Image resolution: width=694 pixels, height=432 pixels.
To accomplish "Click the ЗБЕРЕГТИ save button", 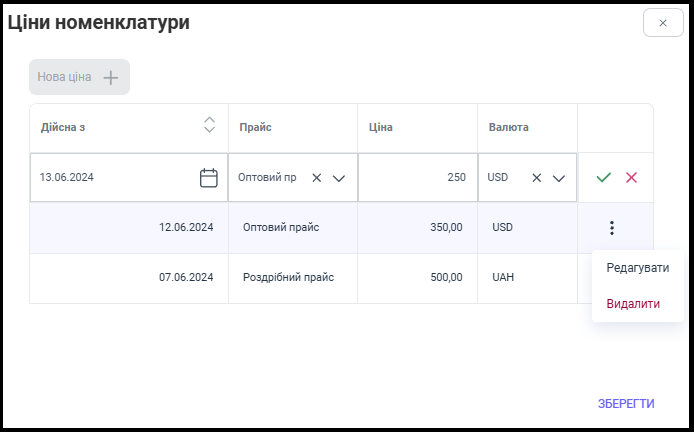I will click(x=626, y=404).
